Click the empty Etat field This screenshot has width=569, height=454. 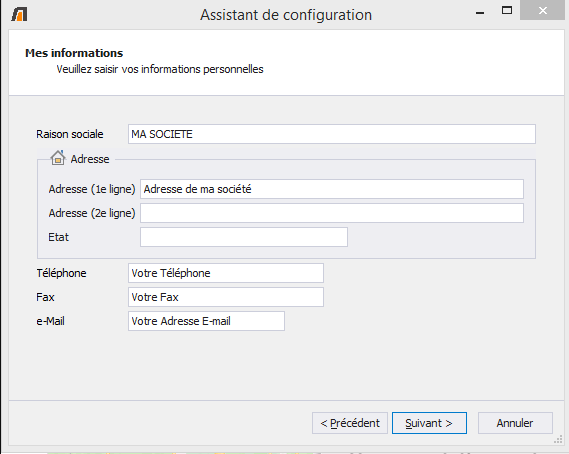point(244,237)
